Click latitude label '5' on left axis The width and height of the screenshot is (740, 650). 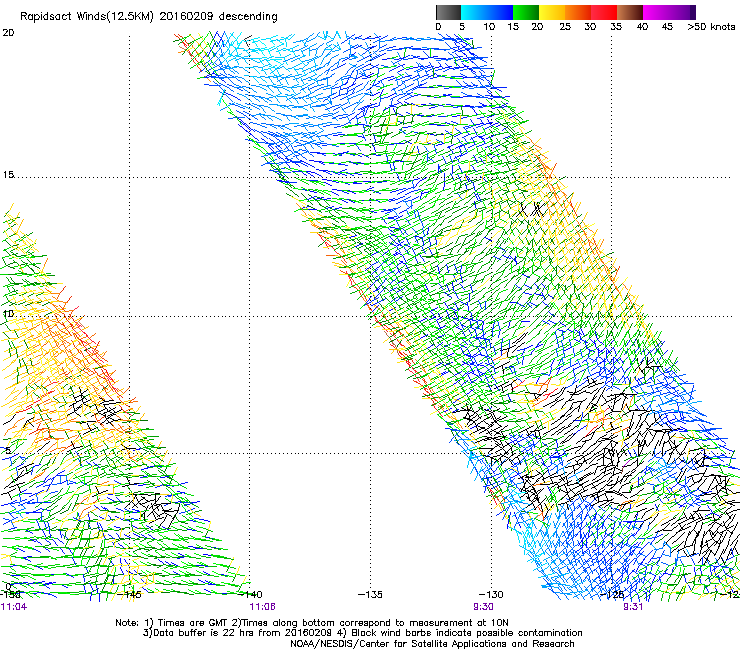pos(8,451)
